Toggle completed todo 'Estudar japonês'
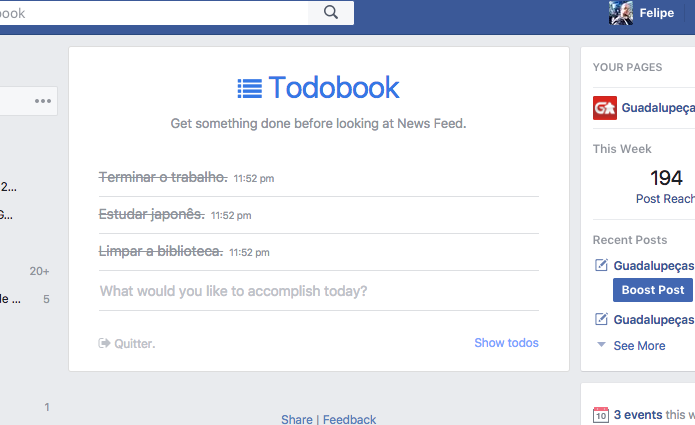Image resolution: width=695 pixels, height=425 pixels. point(152,214)
